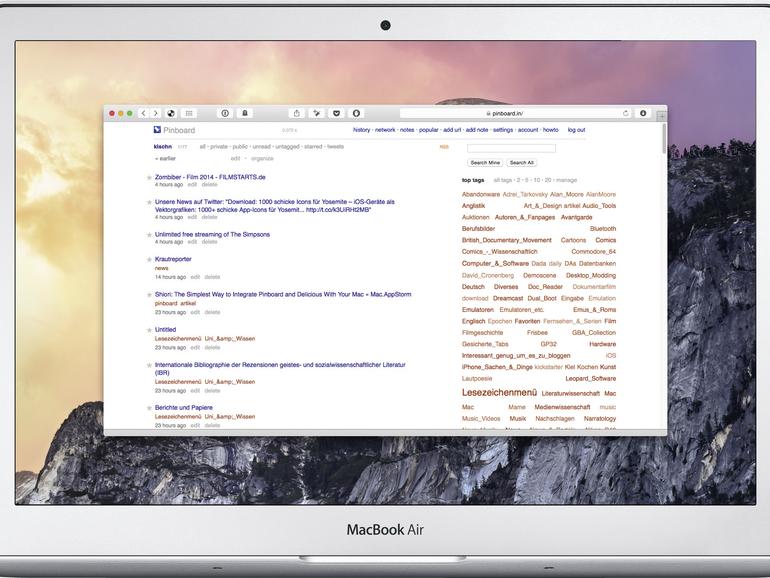Click the Safari window vertical scrollbar
Screen dimensions: 770x578
[664, 139]
